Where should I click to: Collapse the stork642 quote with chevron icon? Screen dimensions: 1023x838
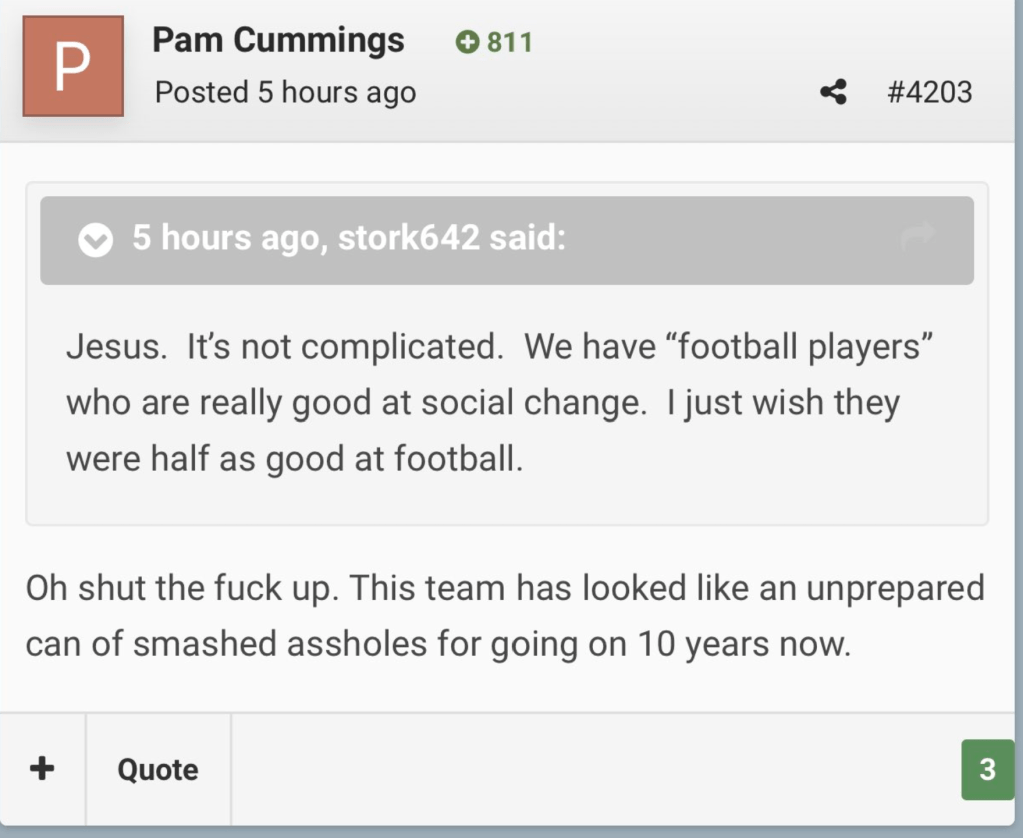click(96, 240)
